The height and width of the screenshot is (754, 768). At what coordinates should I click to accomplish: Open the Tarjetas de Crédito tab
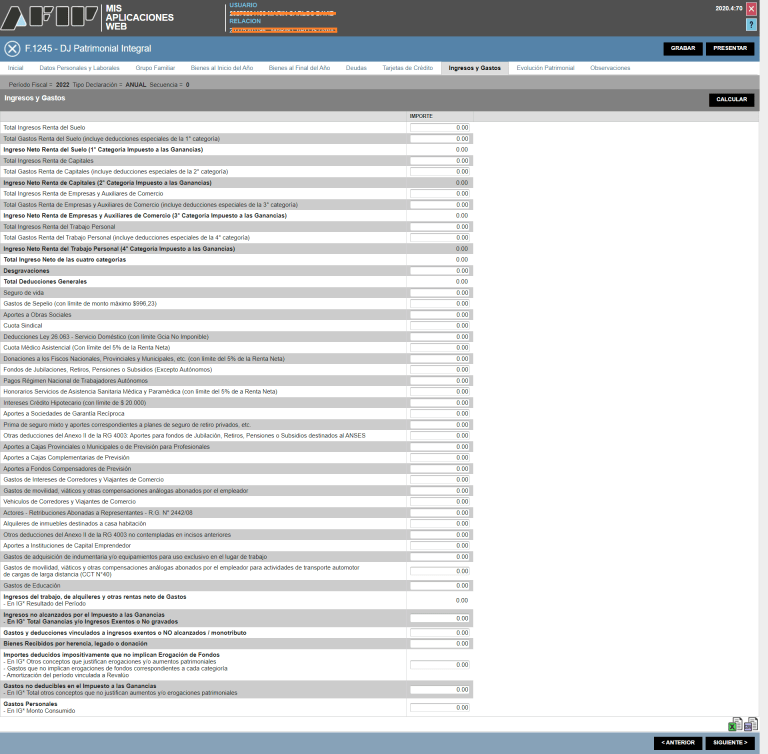[x=407, y=68]
